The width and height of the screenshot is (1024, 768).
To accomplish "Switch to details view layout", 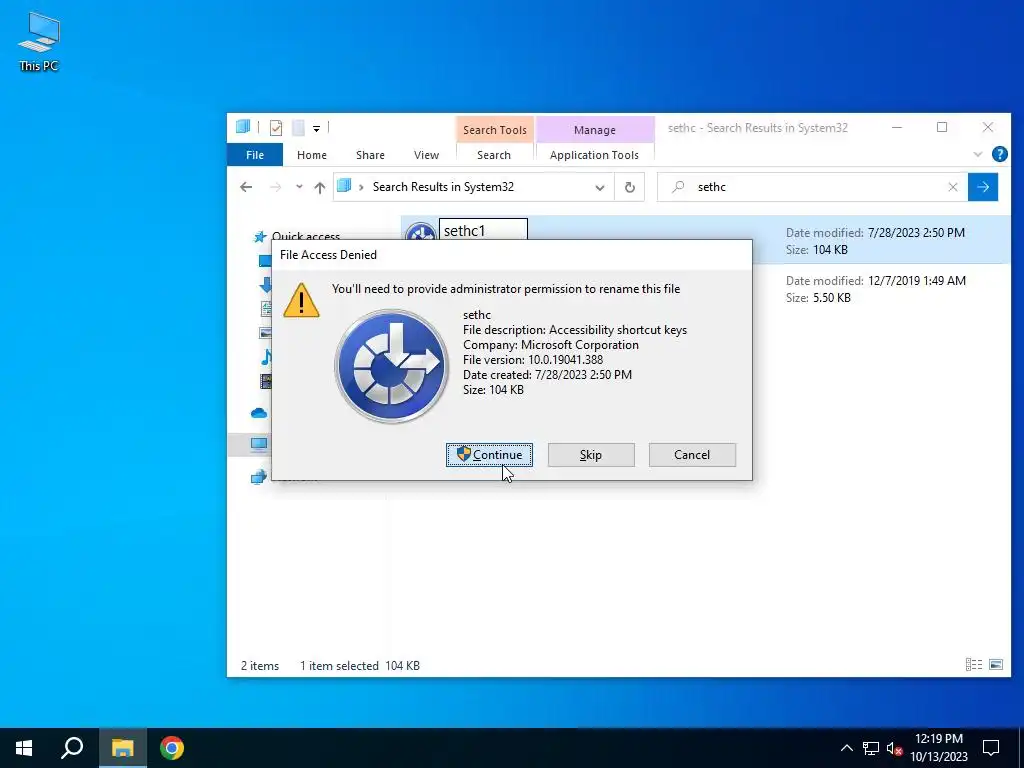I will click(974, 665).
